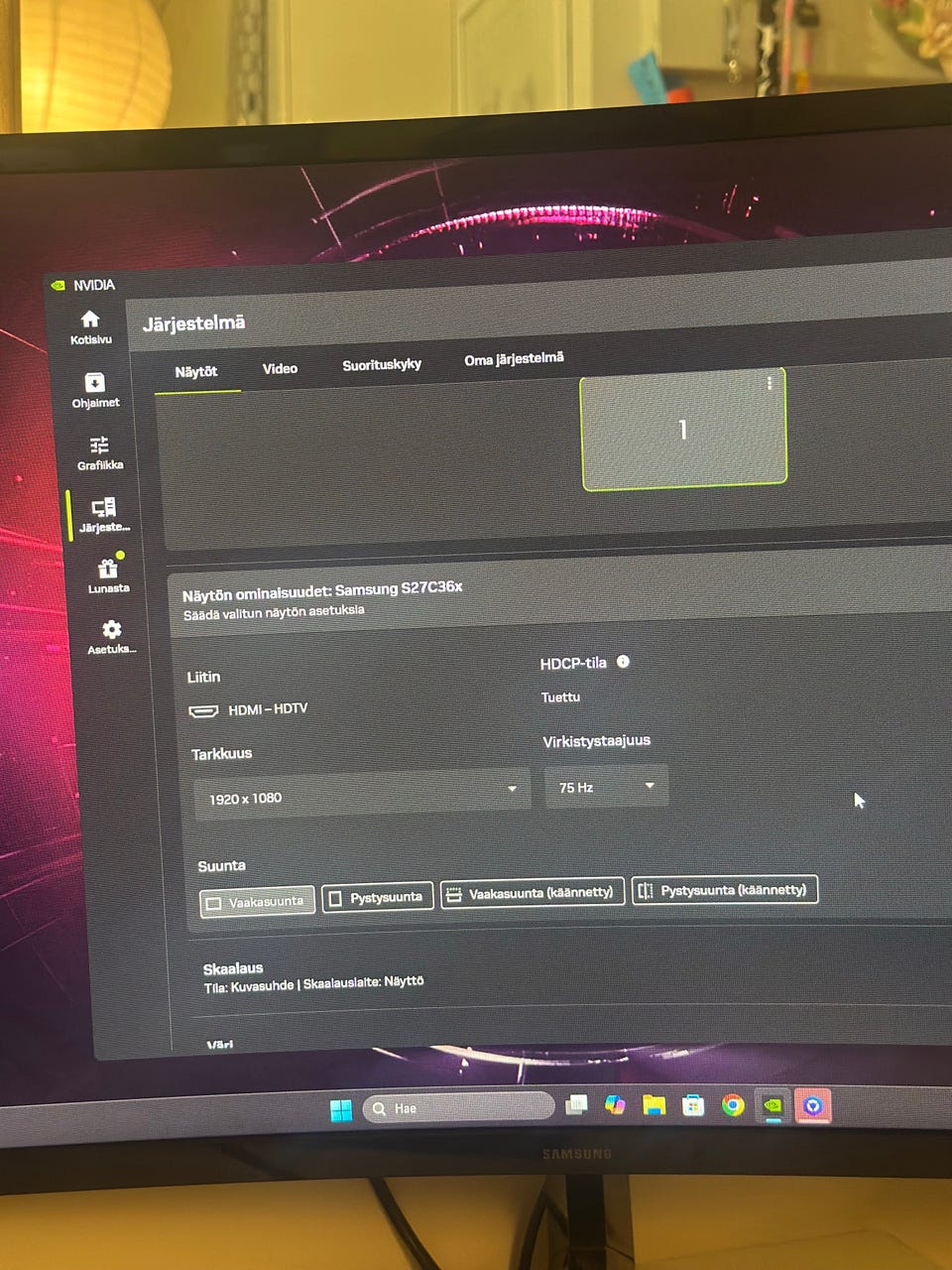Click the Säädä valitun näytön asetuksia text

pos(274,612)
